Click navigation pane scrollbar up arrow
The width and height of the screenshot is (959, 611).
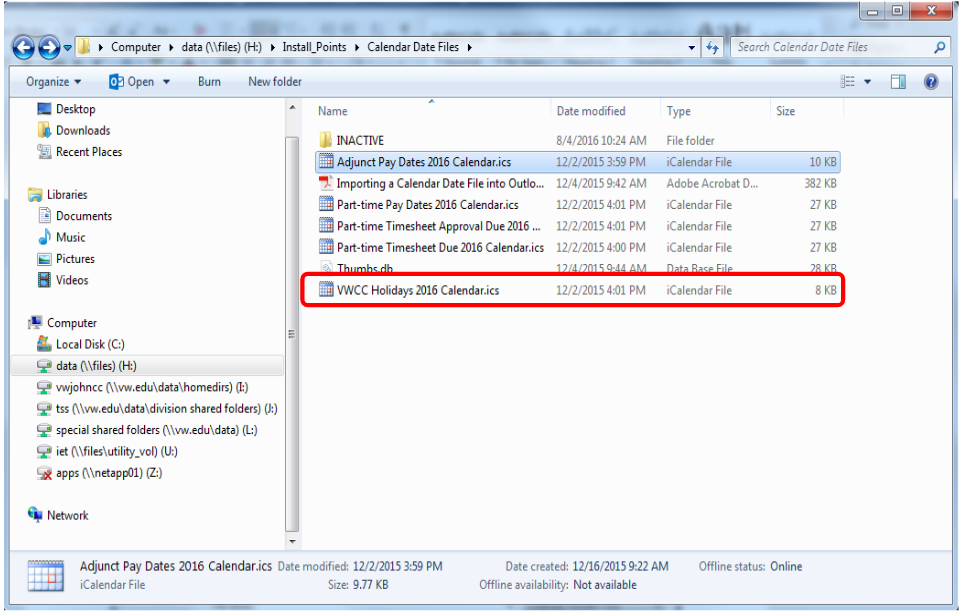pyautogui.click(x=292, y=108)
